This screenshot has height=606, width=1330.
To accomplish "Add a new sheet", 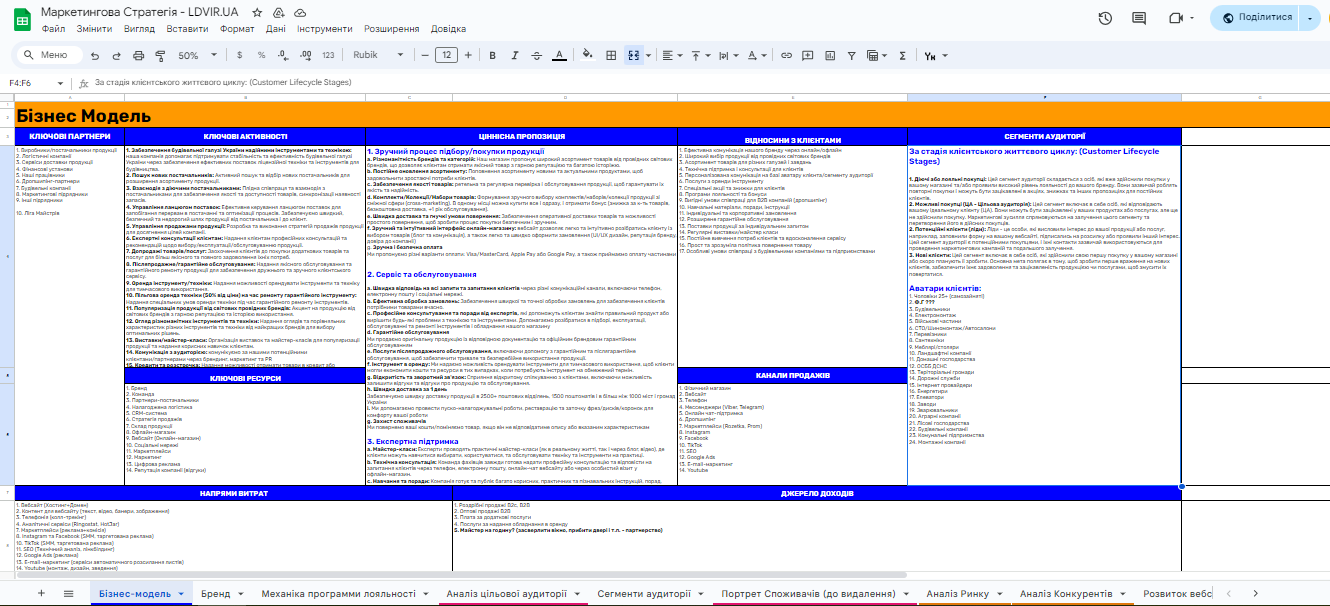I will [41, 593].
